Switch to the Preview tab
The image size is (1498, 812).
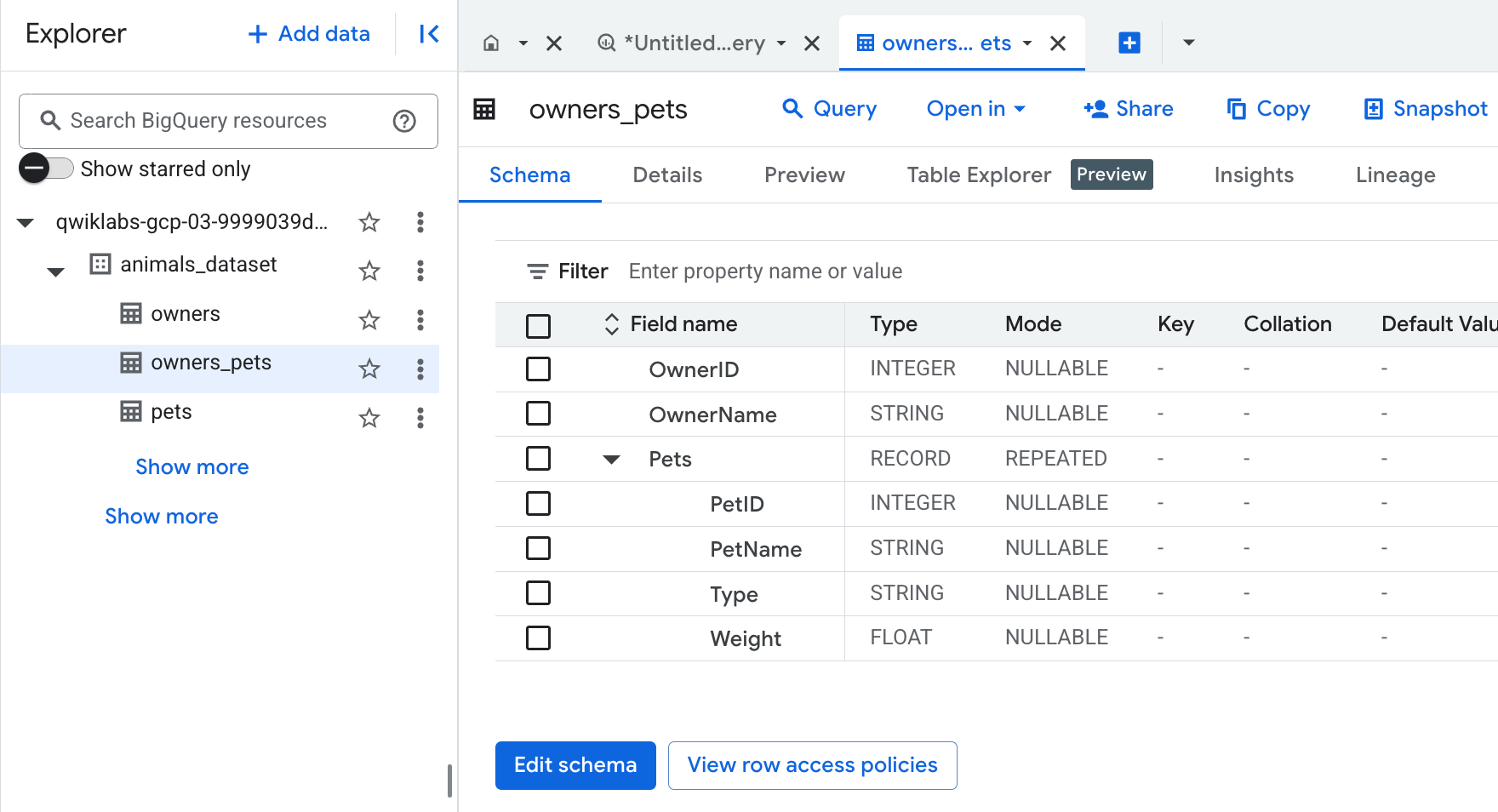tap(804, 175)
